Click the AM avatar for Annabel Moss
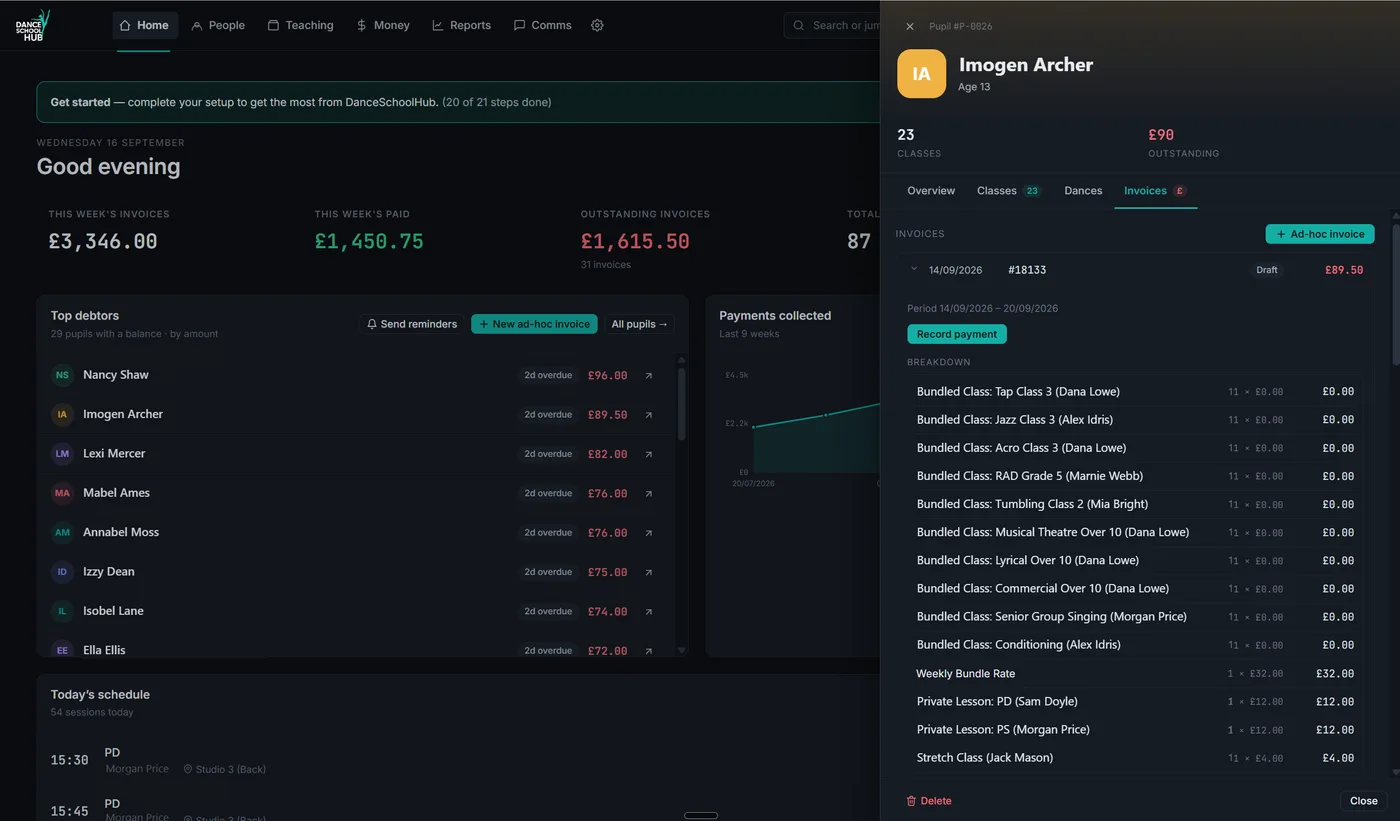Screen dimensions: 1400x821 click(x=62, y=533)
